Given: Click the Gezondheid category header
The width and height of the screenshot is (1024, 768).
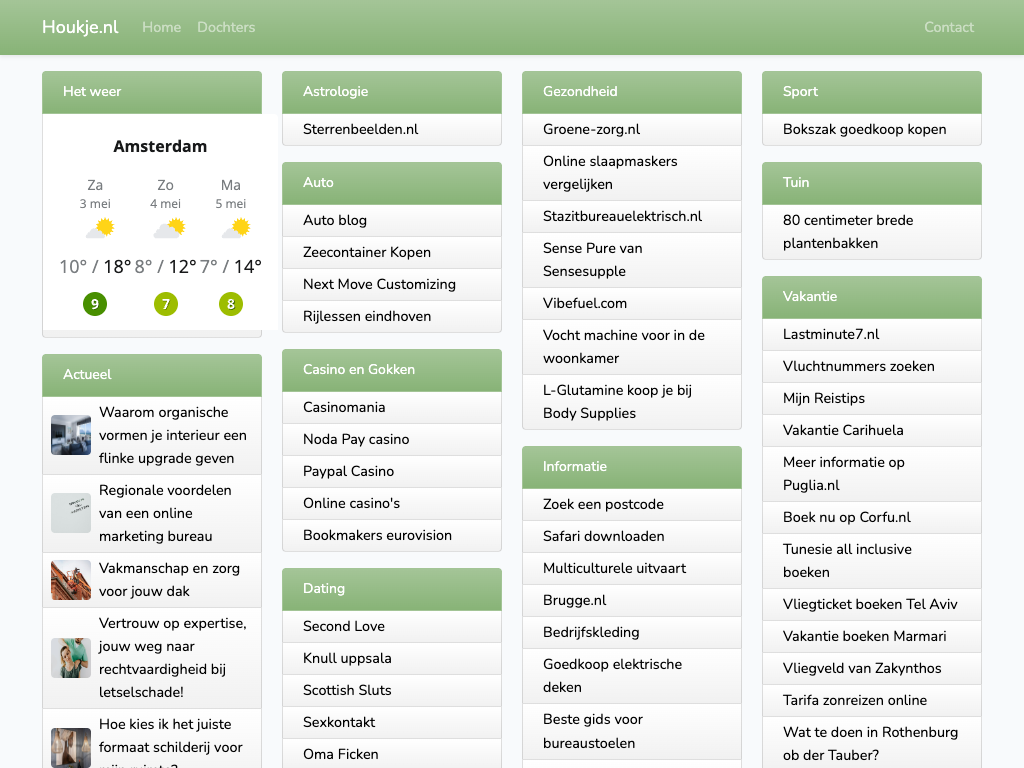Looking at the screenshot, I should click(x=632, y=92).
